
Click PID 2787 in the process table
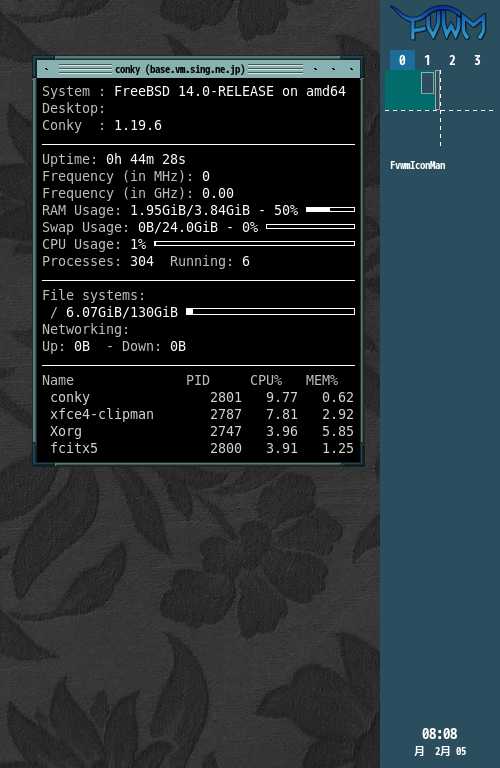tap(226, 414)
